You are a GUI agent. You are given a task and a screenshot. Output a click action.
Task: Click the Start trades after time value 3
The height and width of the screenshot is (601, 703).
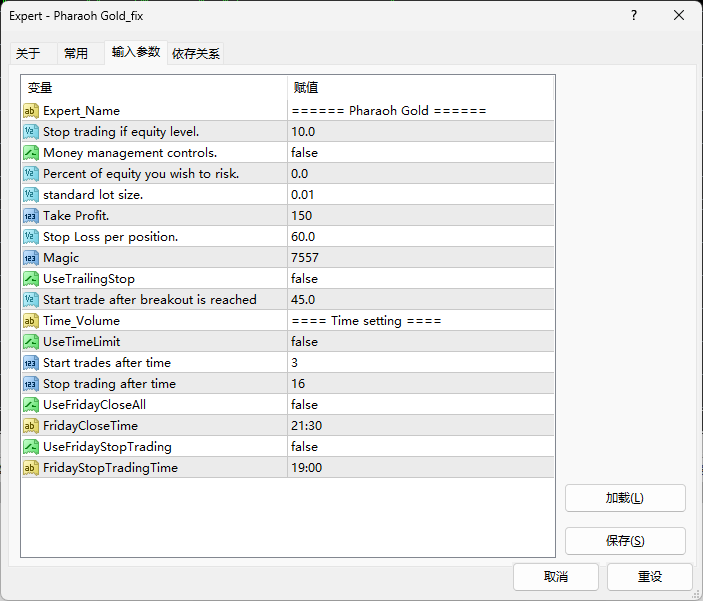pos(295,363)
